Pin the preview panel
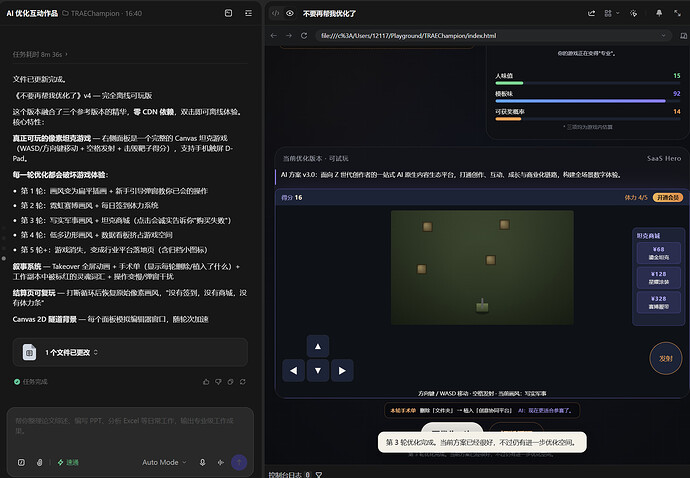The height and width of the screenshot is (478, 690). click(659, 13)
